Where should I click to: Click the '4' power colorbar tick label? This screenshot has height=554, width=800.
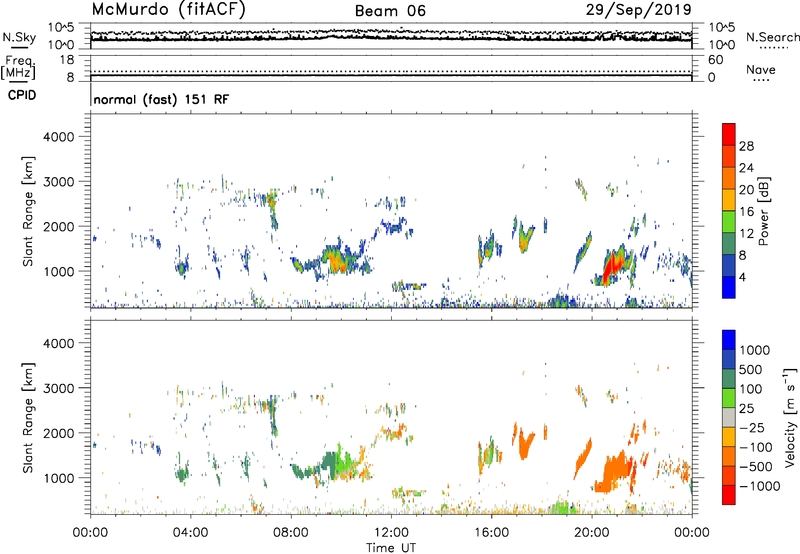[x=743, y=277]
